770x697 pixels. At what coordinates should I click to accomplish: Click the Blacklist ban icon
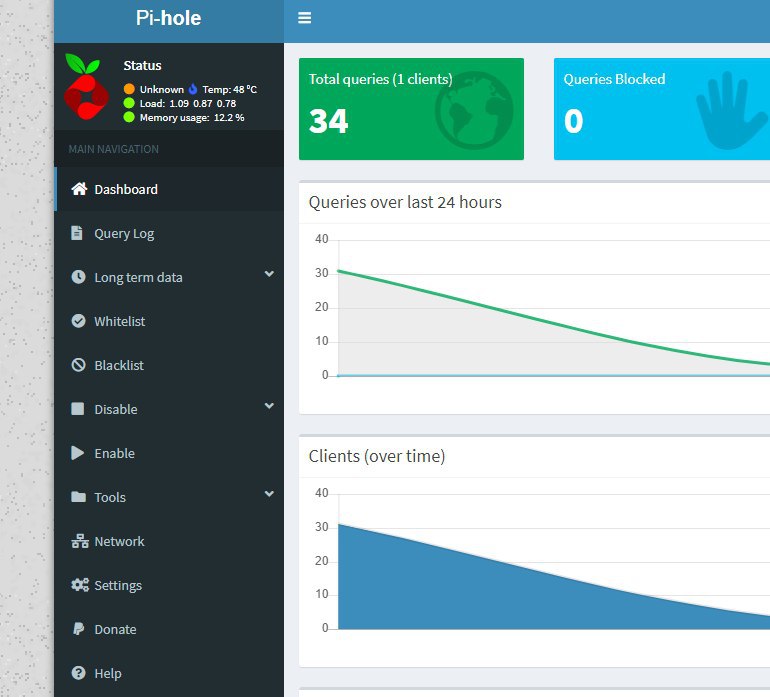(78, 365)
